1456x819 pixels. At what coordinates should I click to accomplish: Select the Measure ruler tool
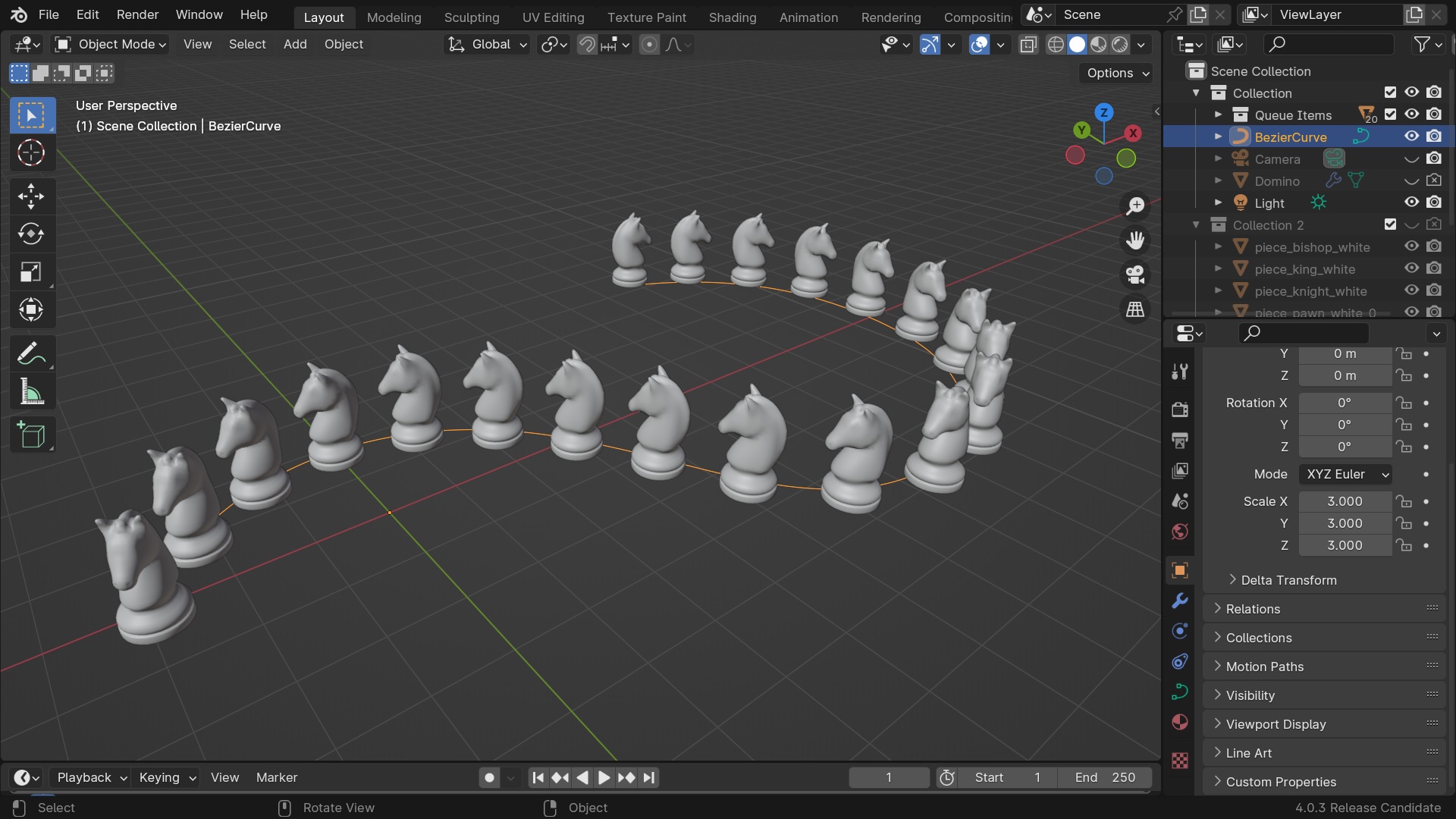click(x=31, y=392)
